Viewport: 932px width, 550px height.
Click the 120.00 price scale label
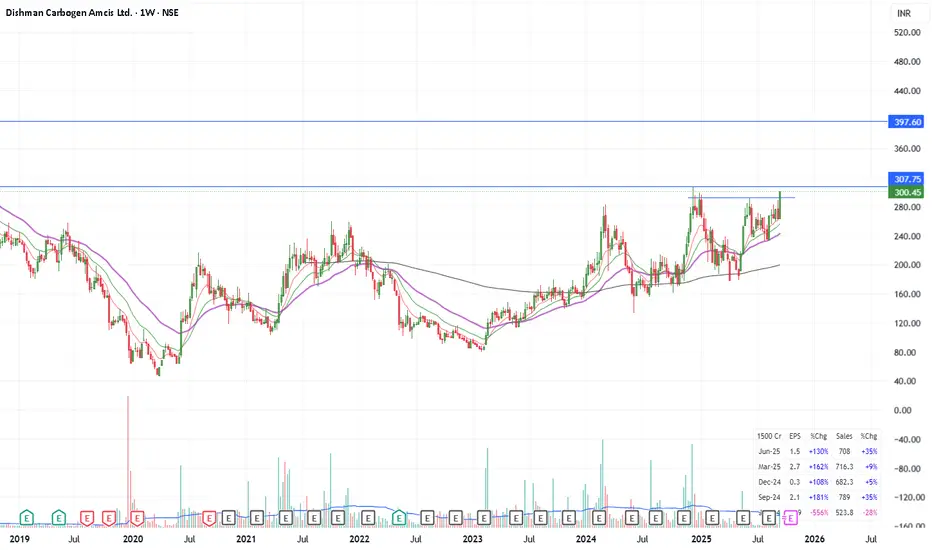[907, 323]
